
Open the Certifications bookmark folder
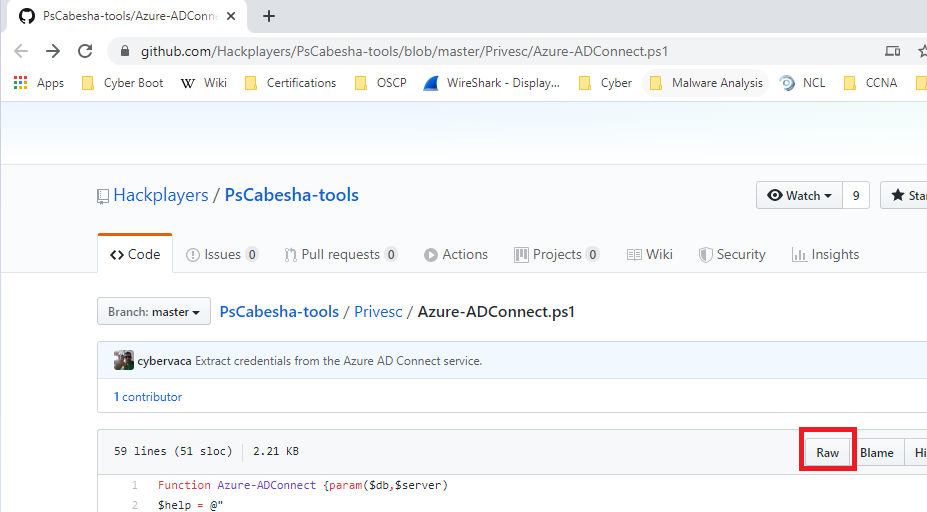[290, 83]
